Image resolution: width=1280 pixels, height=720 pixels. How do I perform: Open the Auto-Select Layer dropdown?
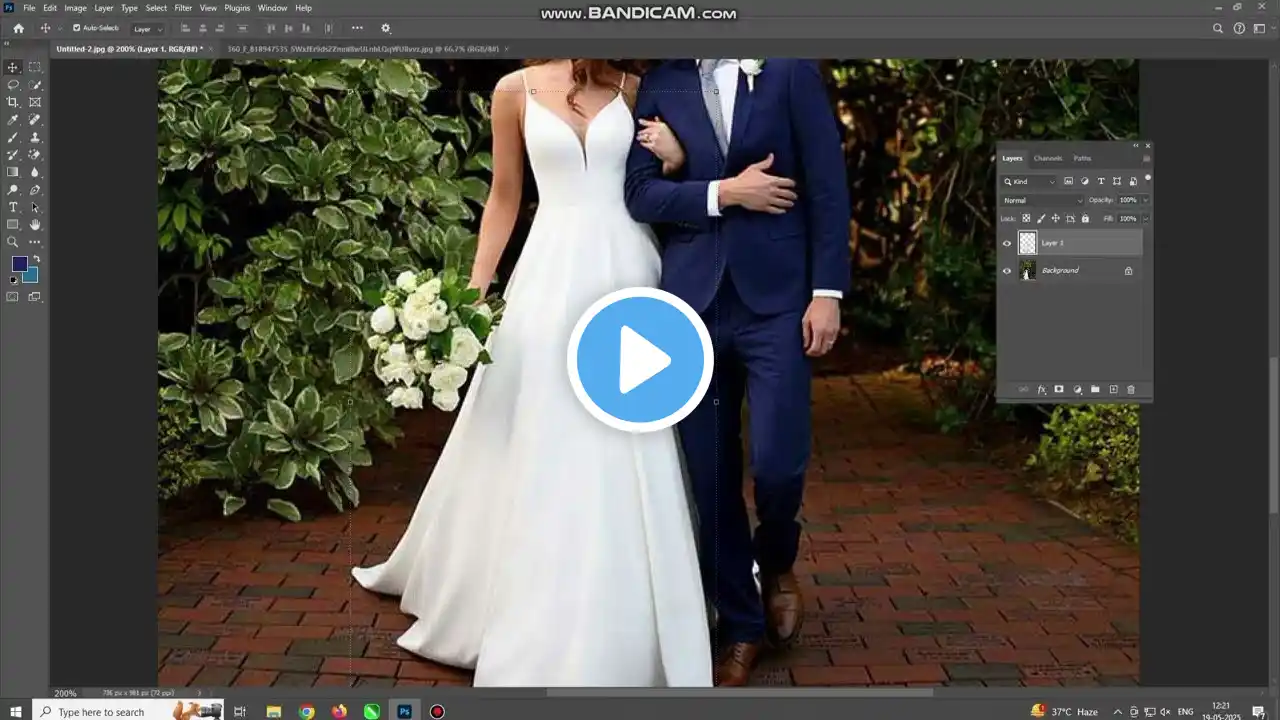pos(148,29)
